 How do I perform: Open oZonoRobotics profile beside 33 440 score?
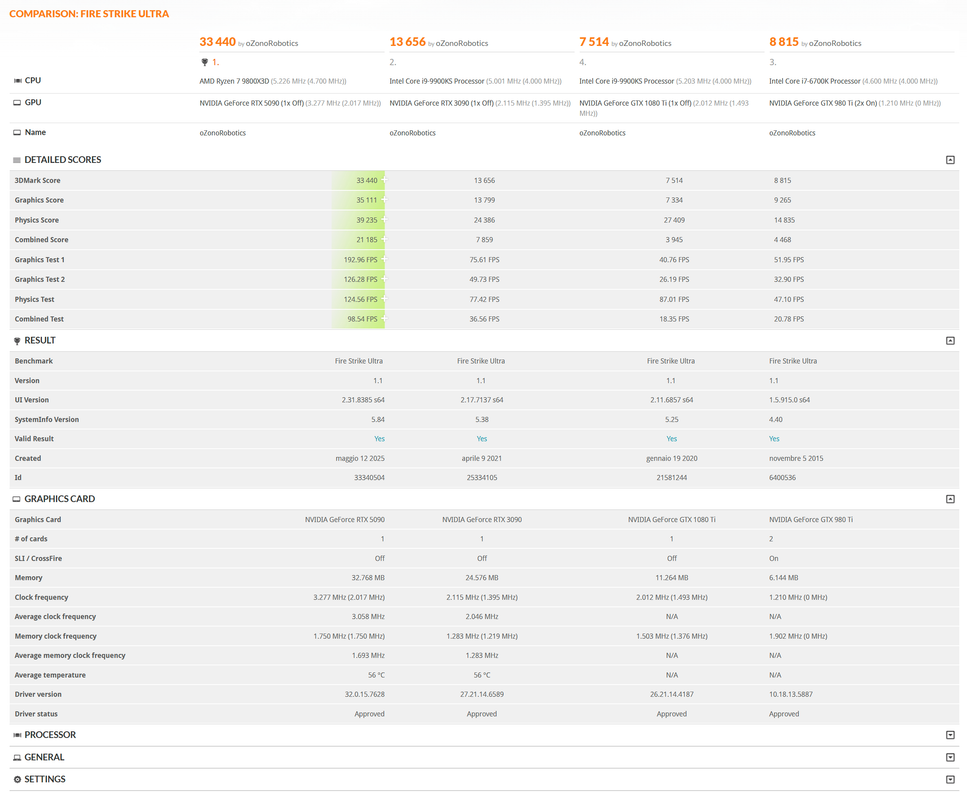click(272, 43)
